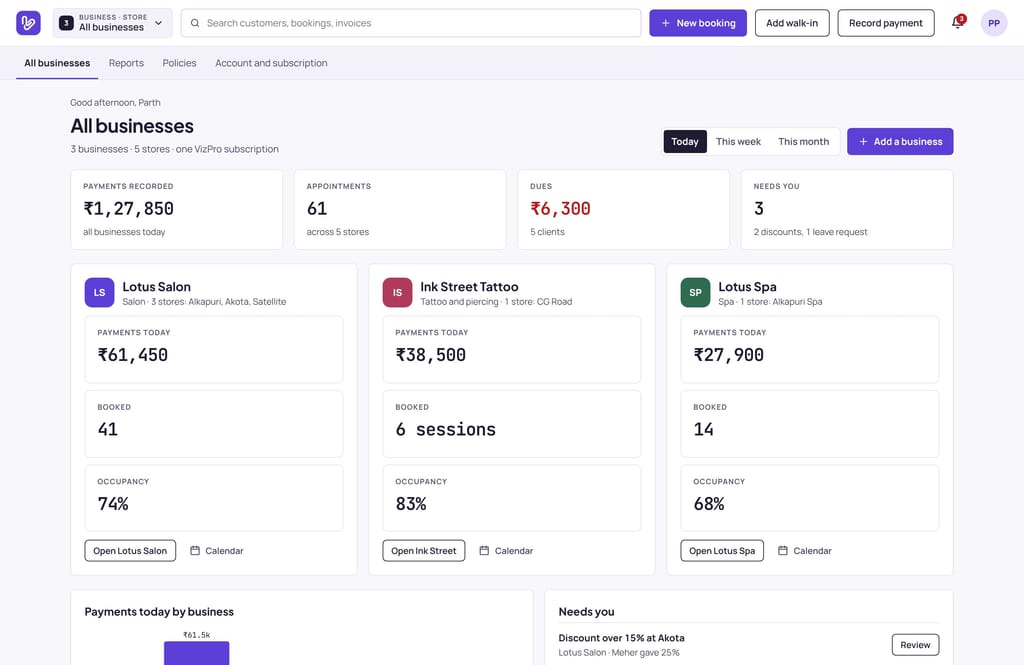Click the Add a business button
1024x665 pixels.
tap(900, 142)
